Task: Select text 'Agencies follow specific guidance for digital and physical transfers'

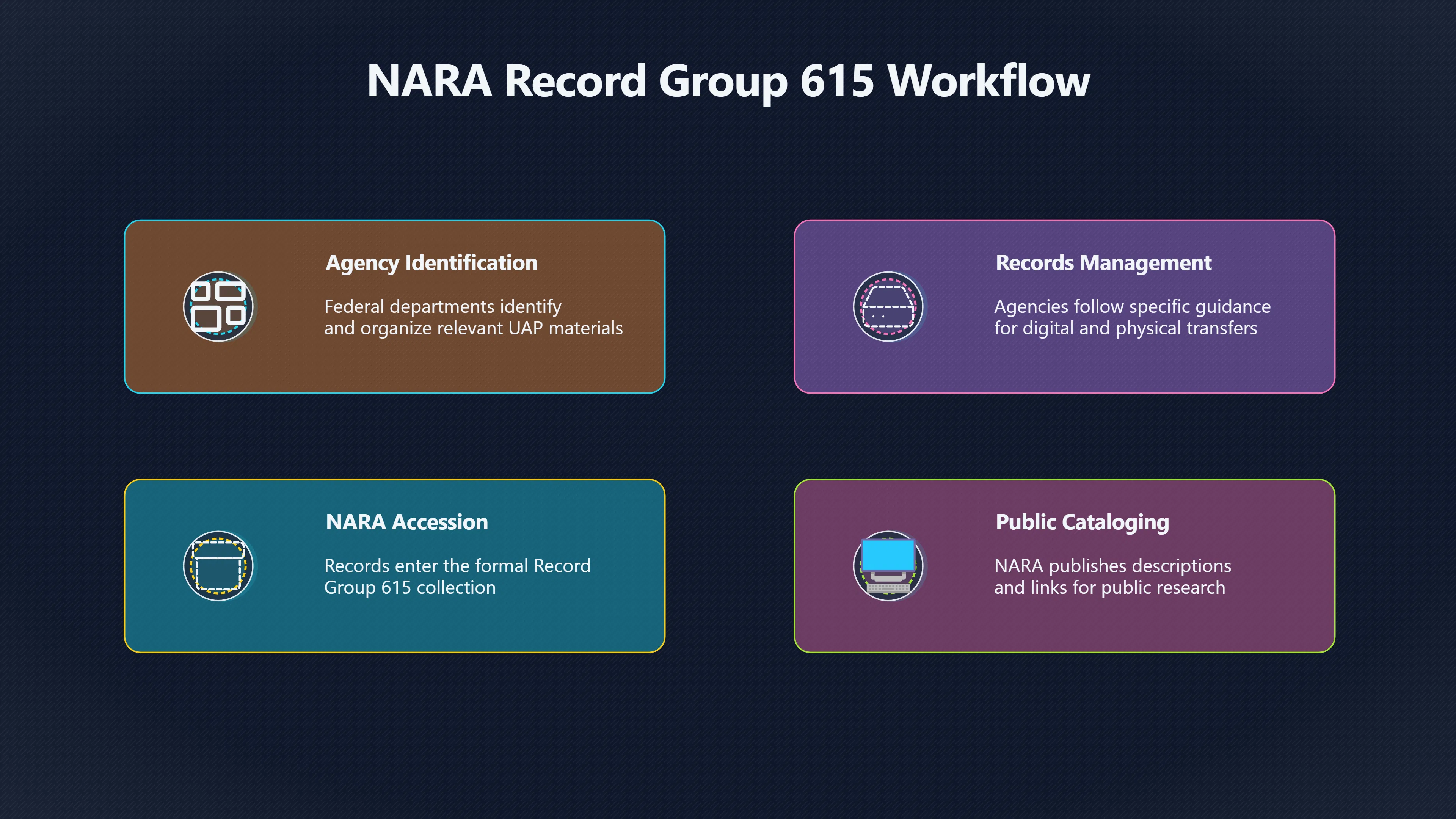Action: coord(1132,317)
